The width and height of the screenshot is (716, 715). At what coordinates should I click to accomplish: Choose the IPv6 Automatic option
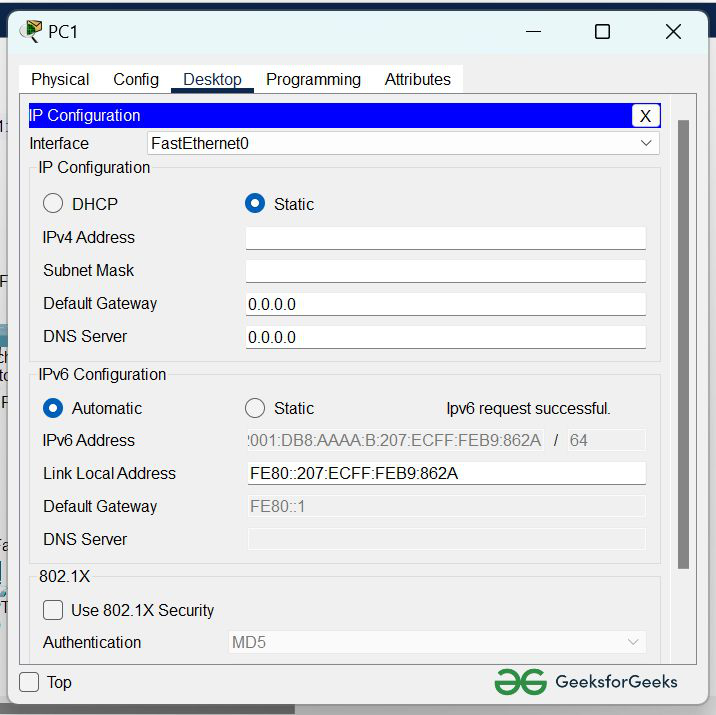(53, 408)
